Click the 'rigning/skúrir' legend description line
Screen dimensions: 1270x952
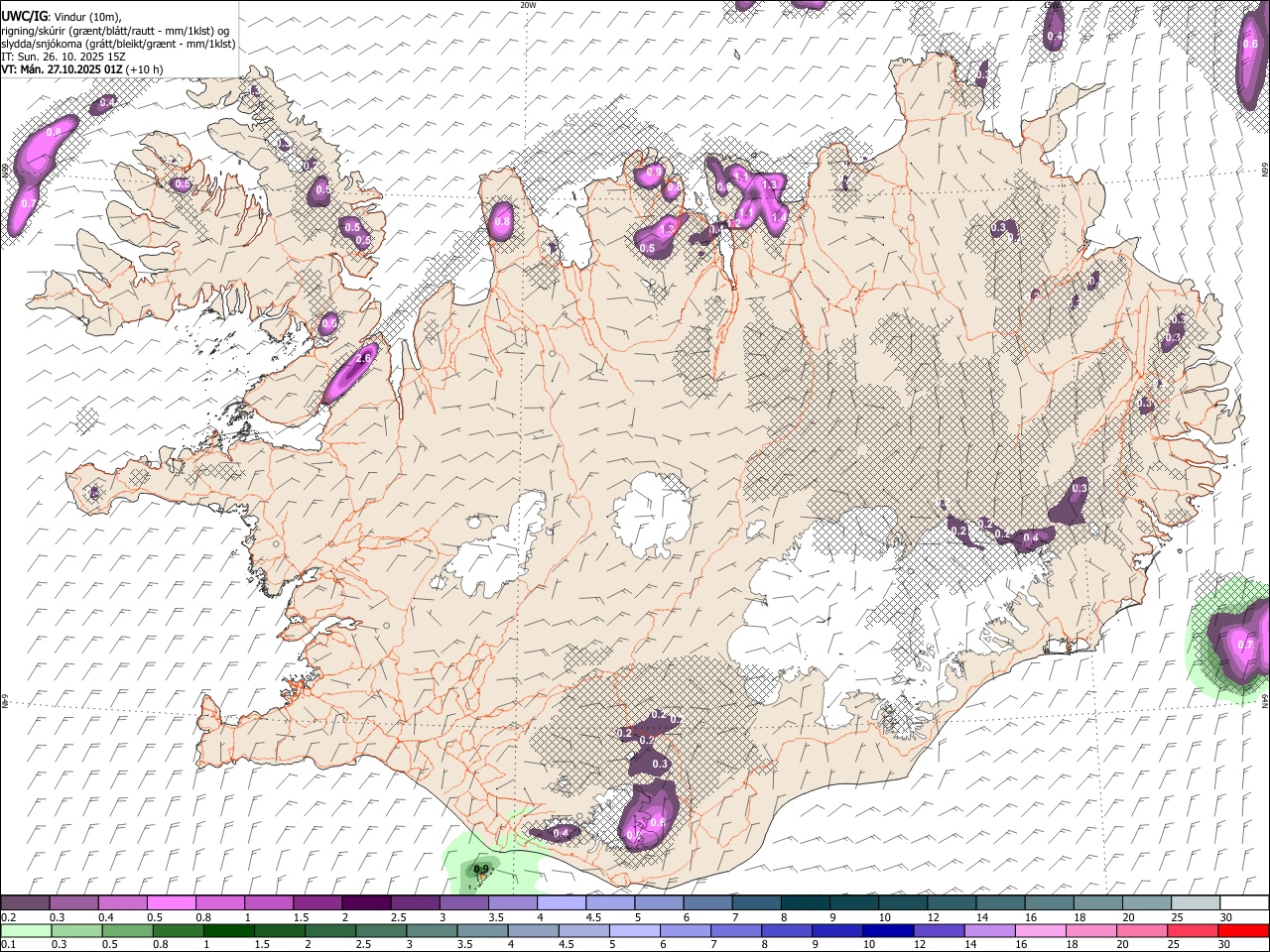click(x=115, y=30)
